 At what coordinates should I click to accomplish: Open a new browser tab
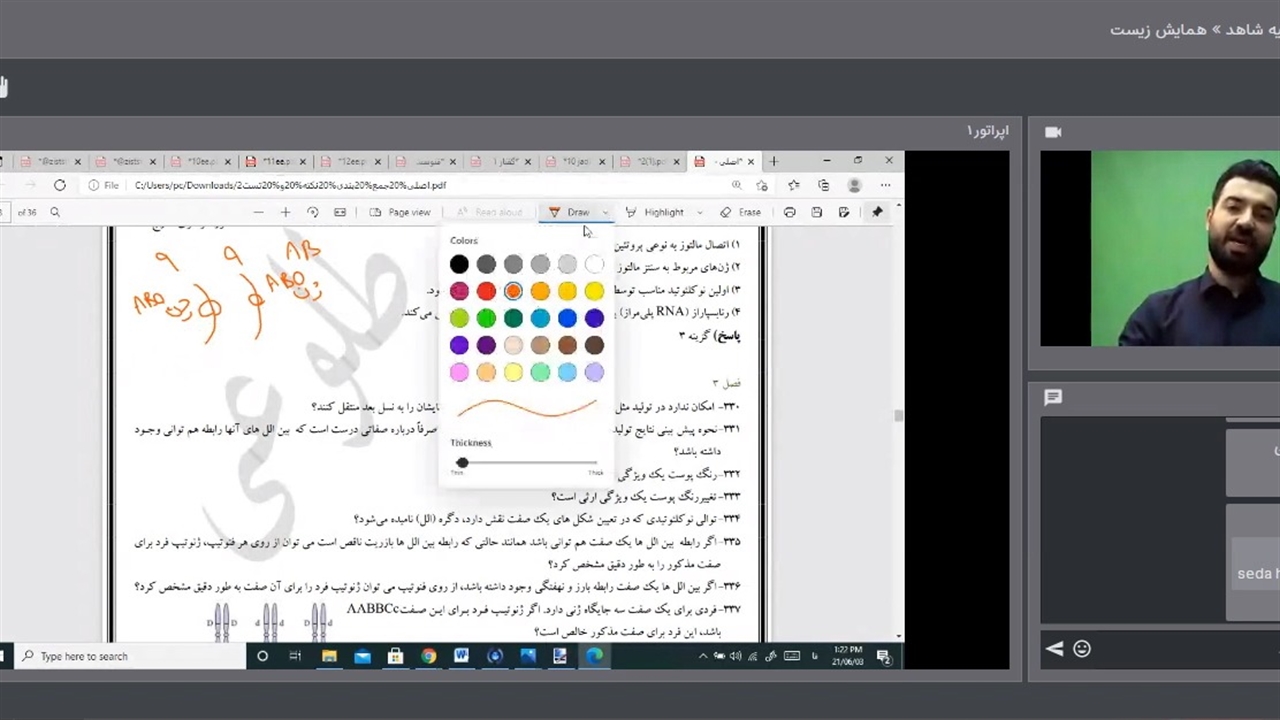(x=773, y=161)
